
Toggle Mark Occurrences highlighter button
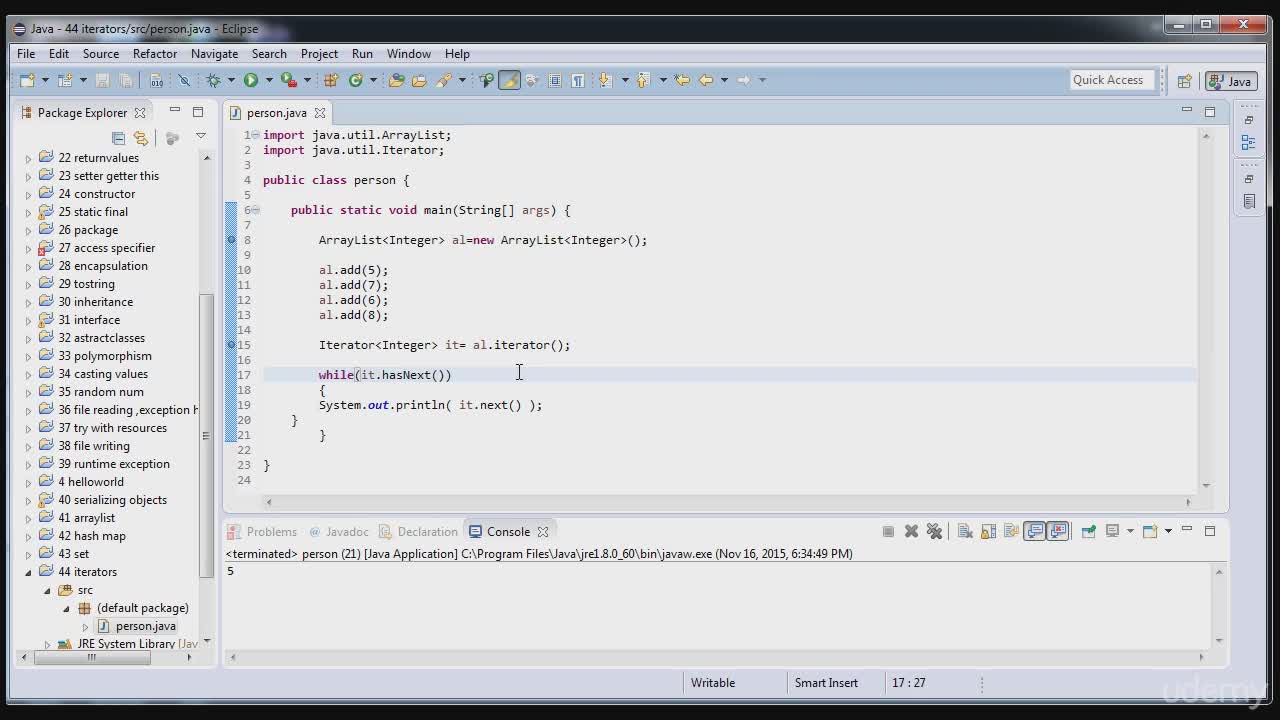509,80
